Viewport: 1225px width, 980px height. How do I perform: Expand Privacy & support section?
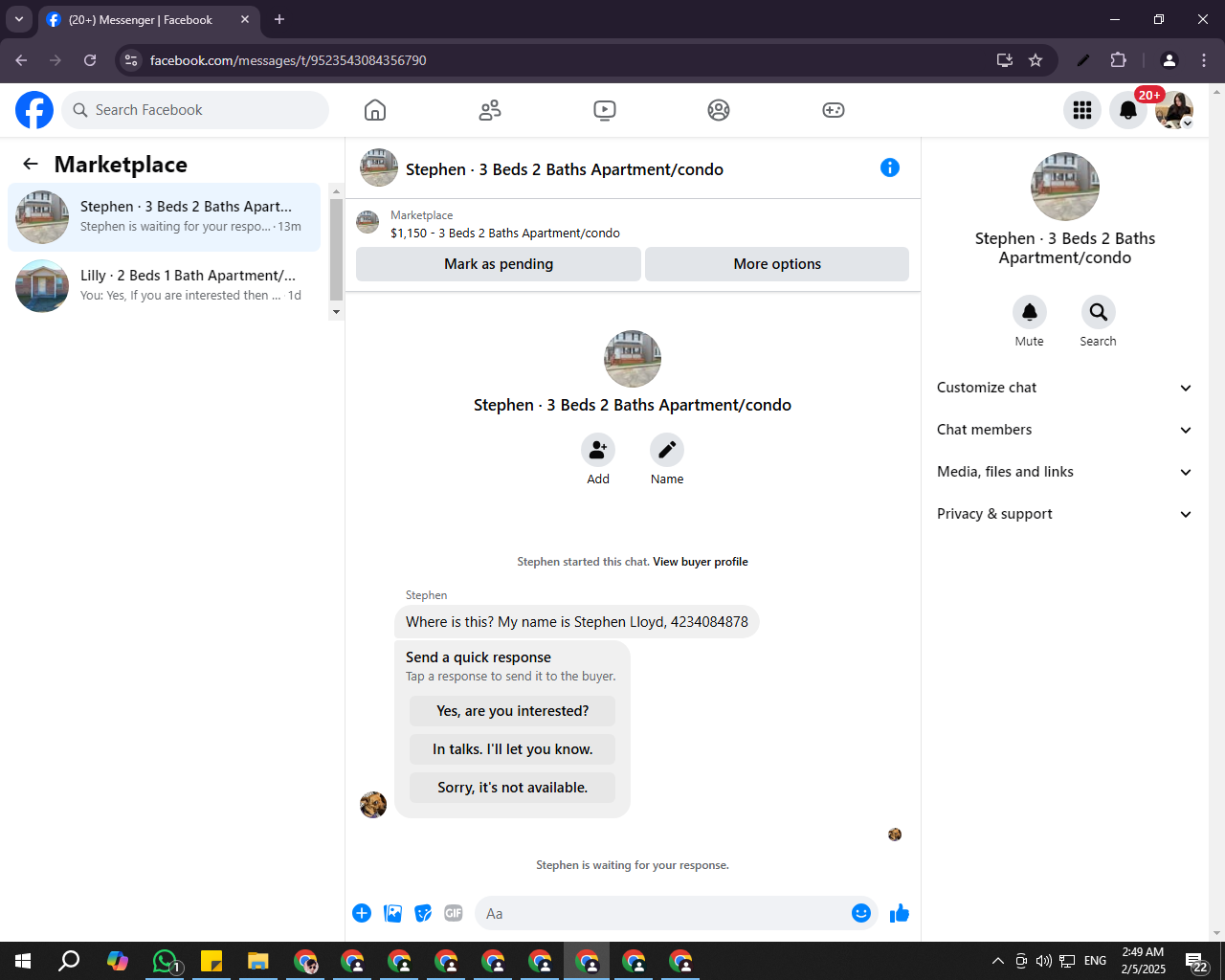[x=1065, y=514]
